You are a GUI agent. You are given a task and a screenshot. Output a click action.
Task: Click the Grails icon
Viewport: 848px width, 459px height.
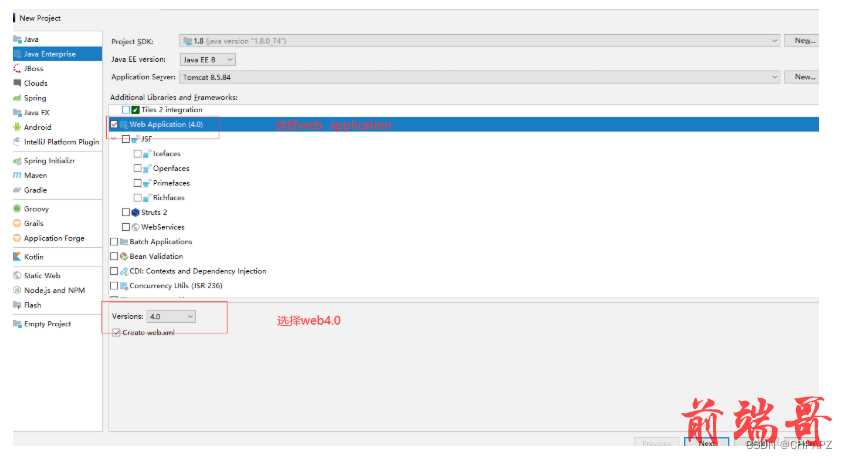pyautogui.click(x=17, y=223)
